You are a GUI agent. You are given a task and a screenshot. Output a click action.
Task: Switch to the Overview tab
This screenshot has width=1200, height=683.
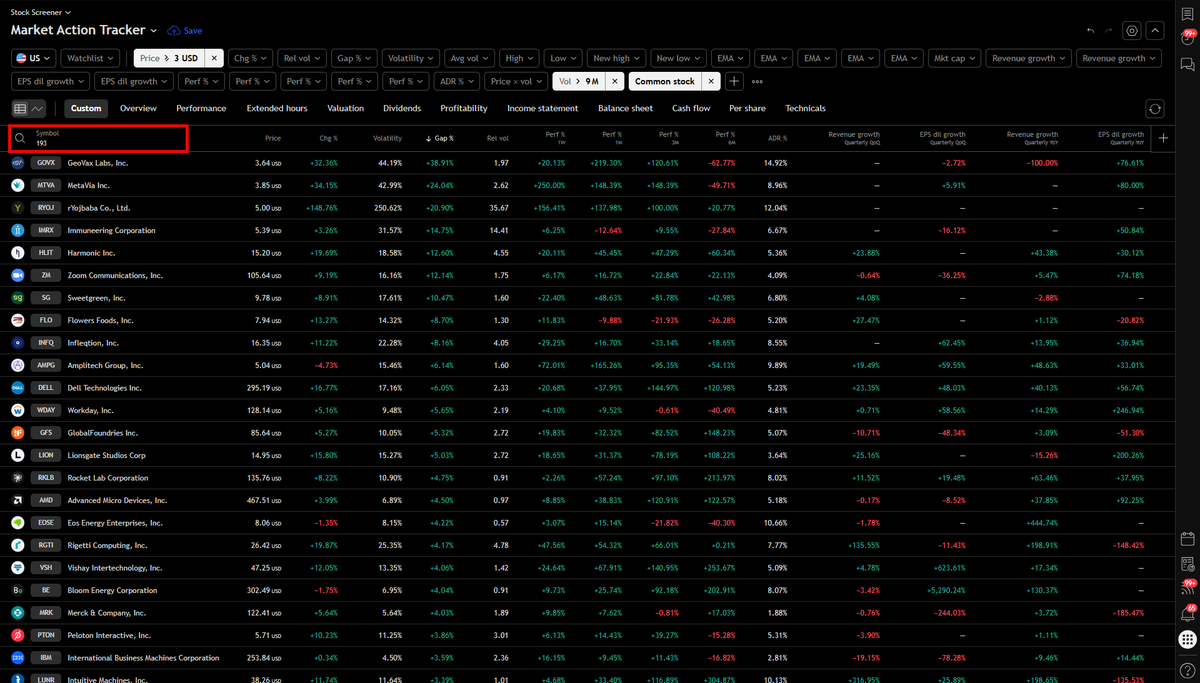pos(138,108)
